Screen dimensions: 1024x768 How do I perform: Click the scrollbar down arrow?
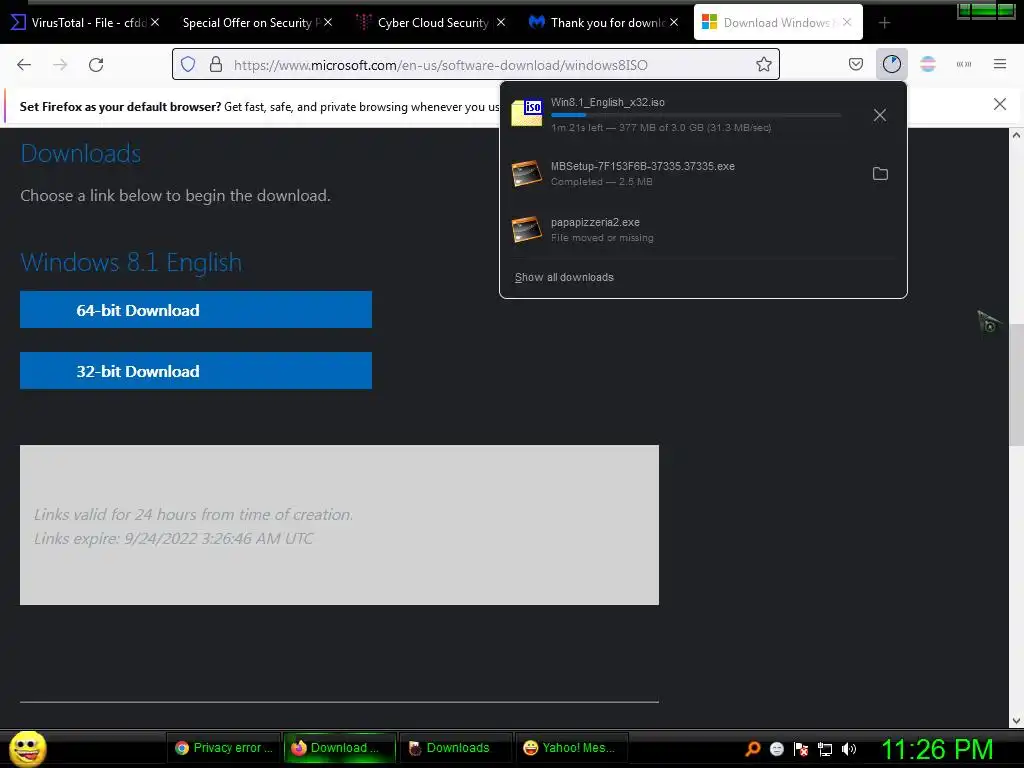1016,721
